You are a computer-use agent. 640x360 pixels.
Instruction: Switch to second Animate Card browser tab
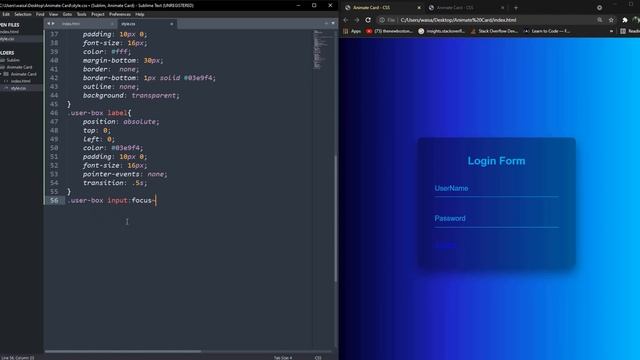click(x=465, y=7)
